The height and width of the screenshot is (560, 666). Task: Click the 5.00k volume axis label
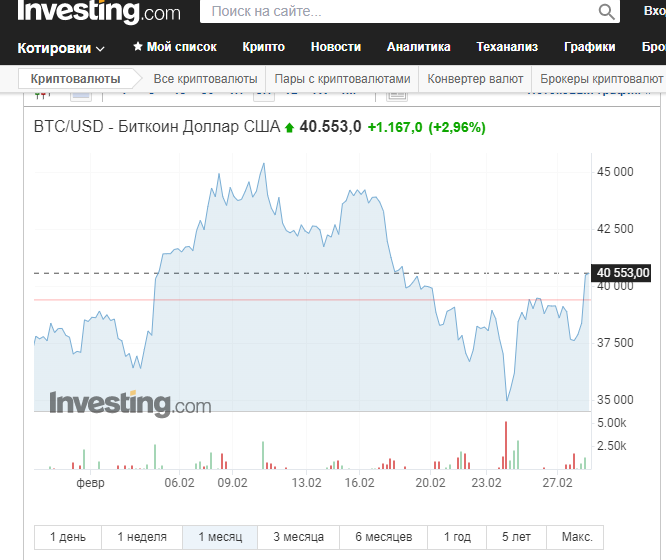pyautogui.click(x=611, y=423)
